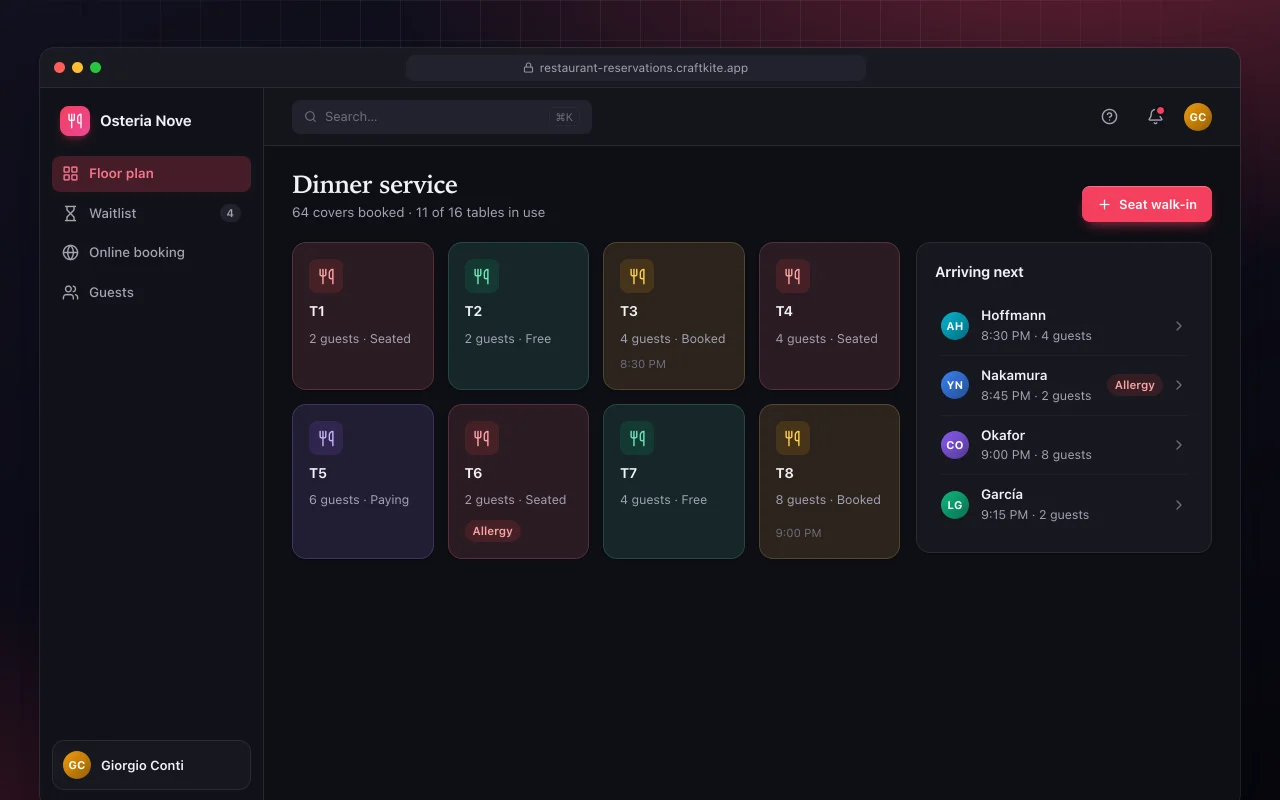Click the utensils icon on table T8
The height and width of the screenshot is (800, 1280).
coord(793,438)
